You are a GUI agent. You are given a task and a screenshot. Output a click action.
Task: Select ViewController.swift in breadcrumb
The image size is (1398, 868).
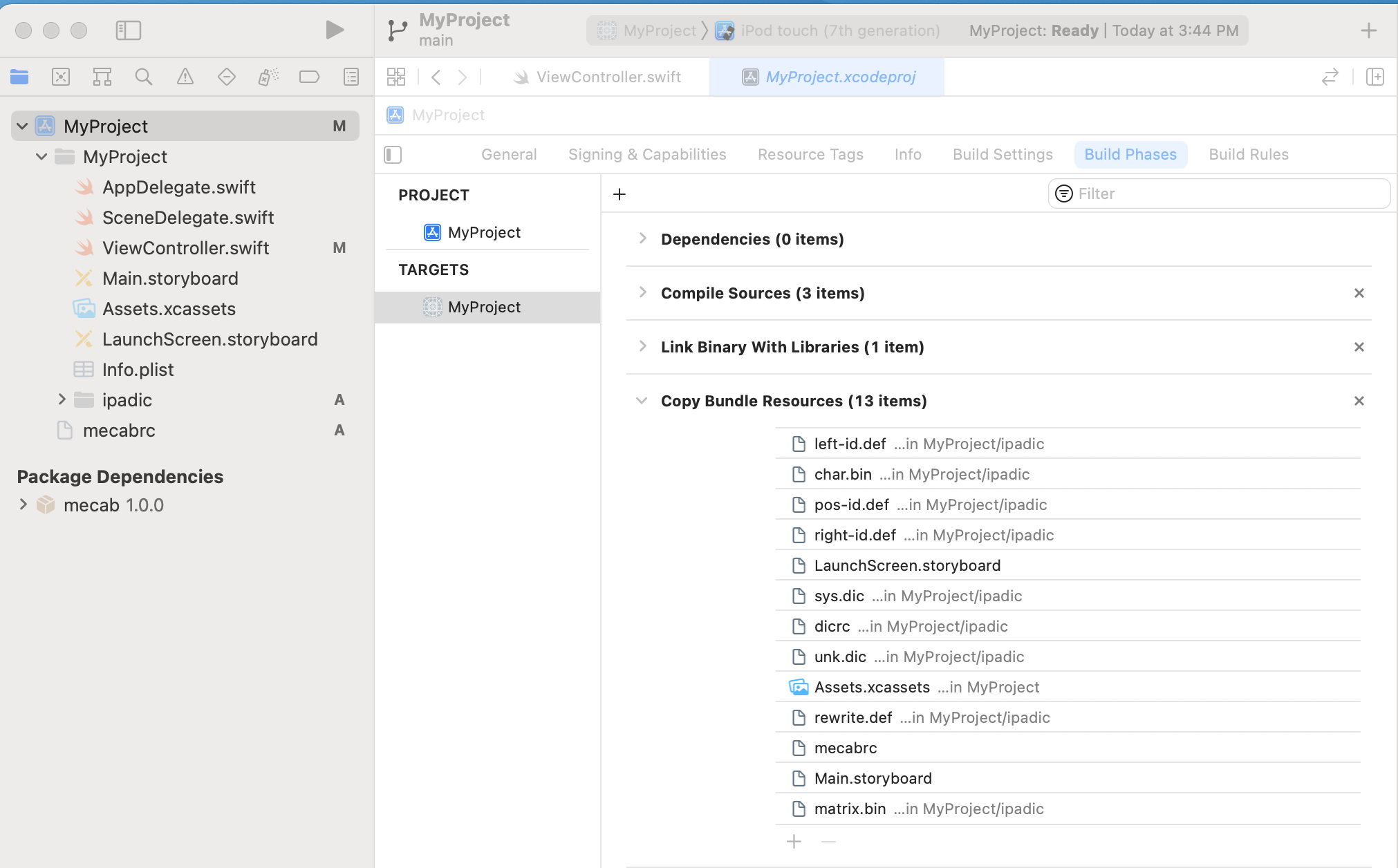click(x=608, y=76)
